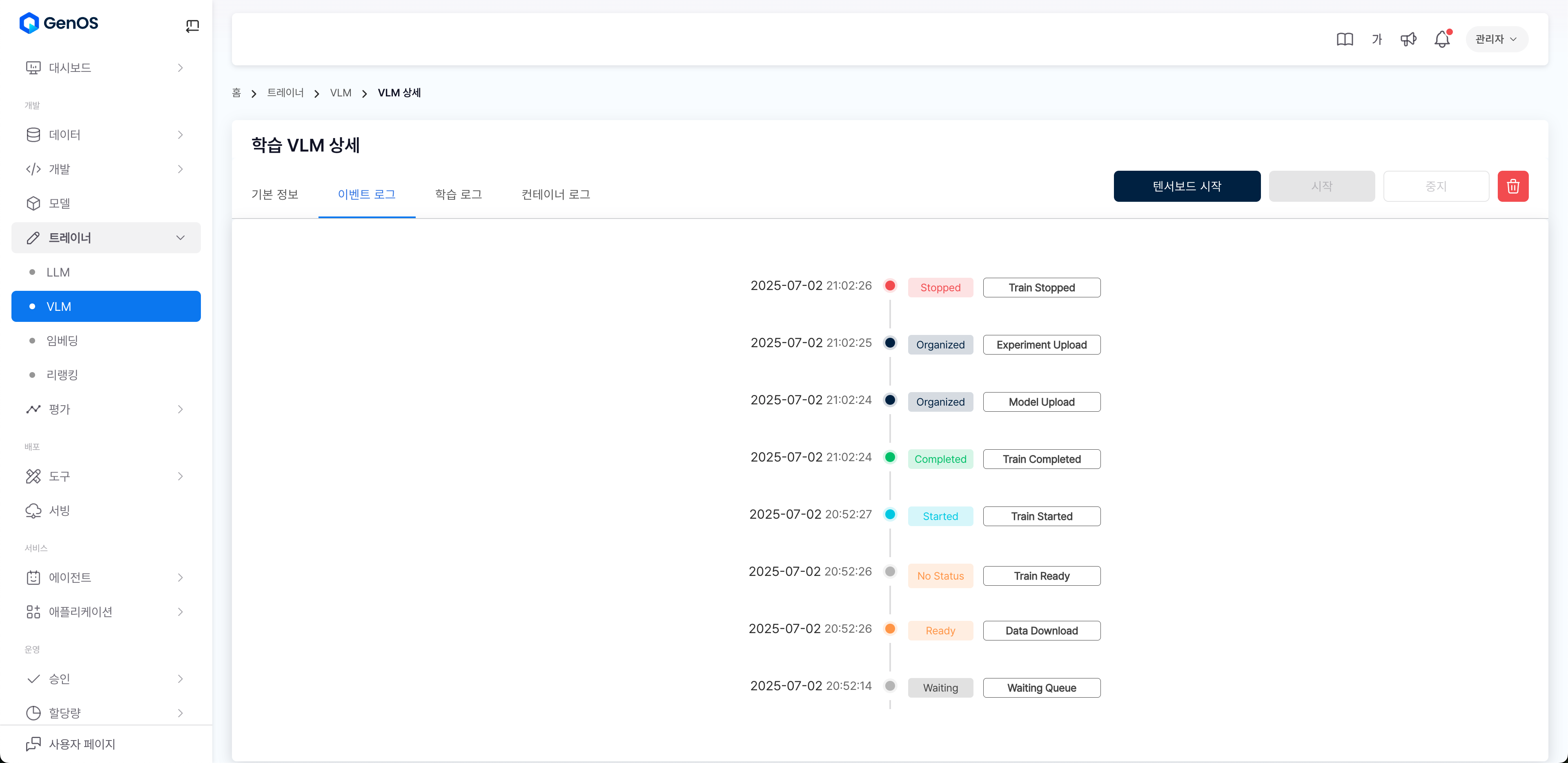Open the notification bell
The height and width of the screenshot is (763, 1568).
click(1441, 40)
